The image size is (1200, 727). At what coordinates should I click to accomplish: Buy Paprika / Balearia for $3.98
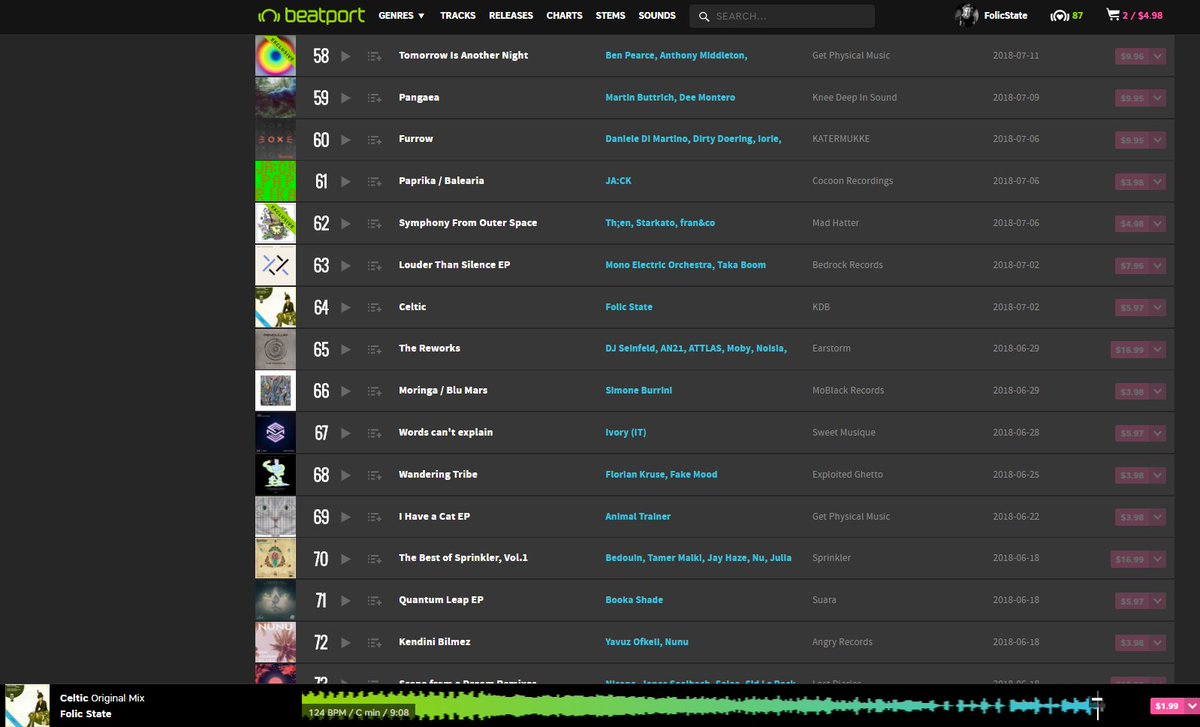1133,182
